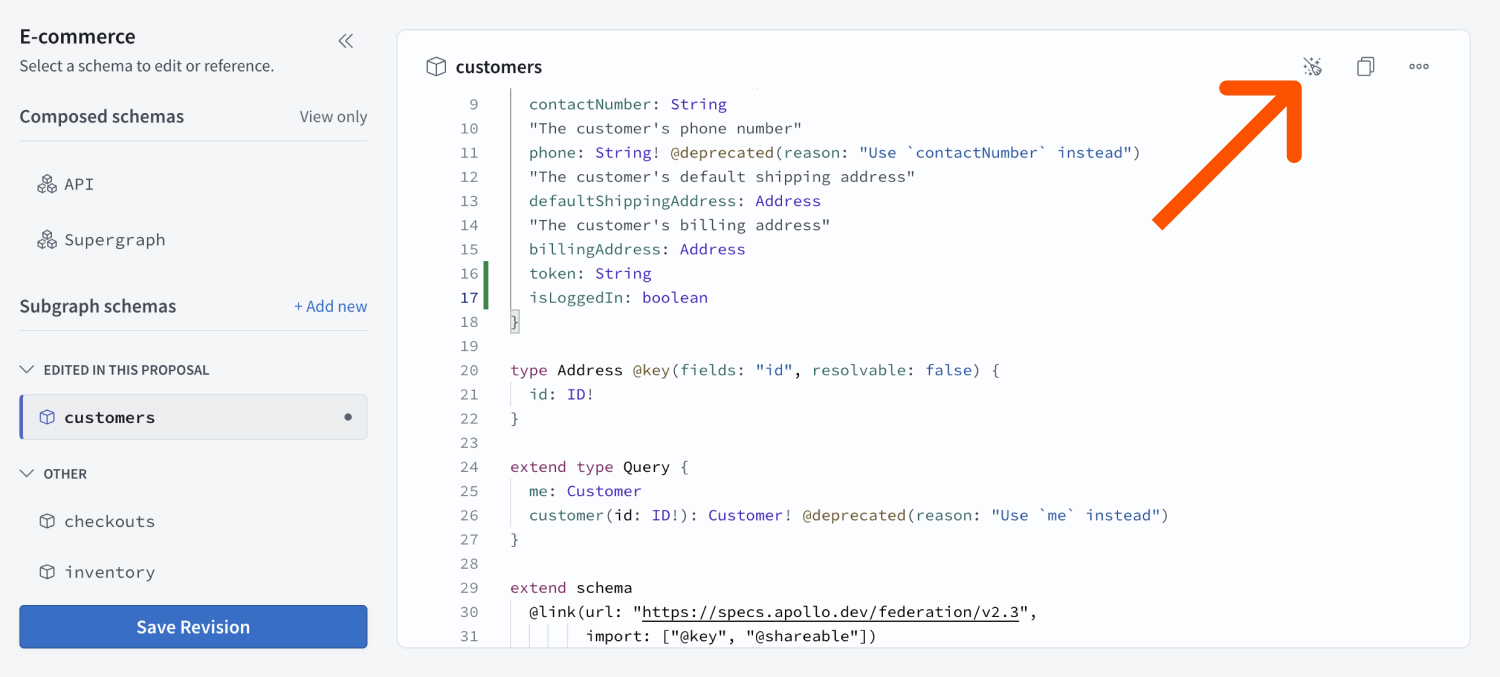Viewport: 1500px width, 677px height.
Task: Click the View only label
Action: (x=333, y=116)
